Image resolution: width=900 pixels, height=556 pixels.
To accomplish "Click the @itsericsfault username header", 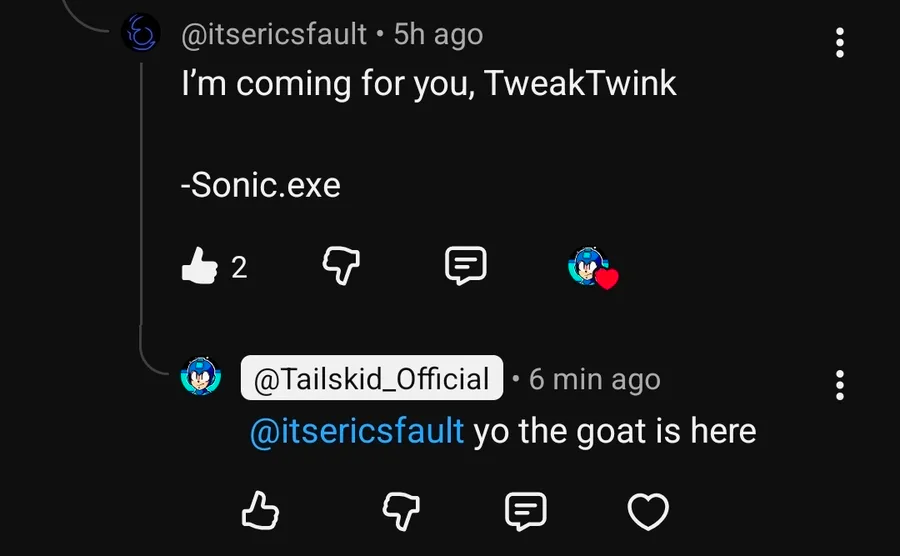I will 273,34.
